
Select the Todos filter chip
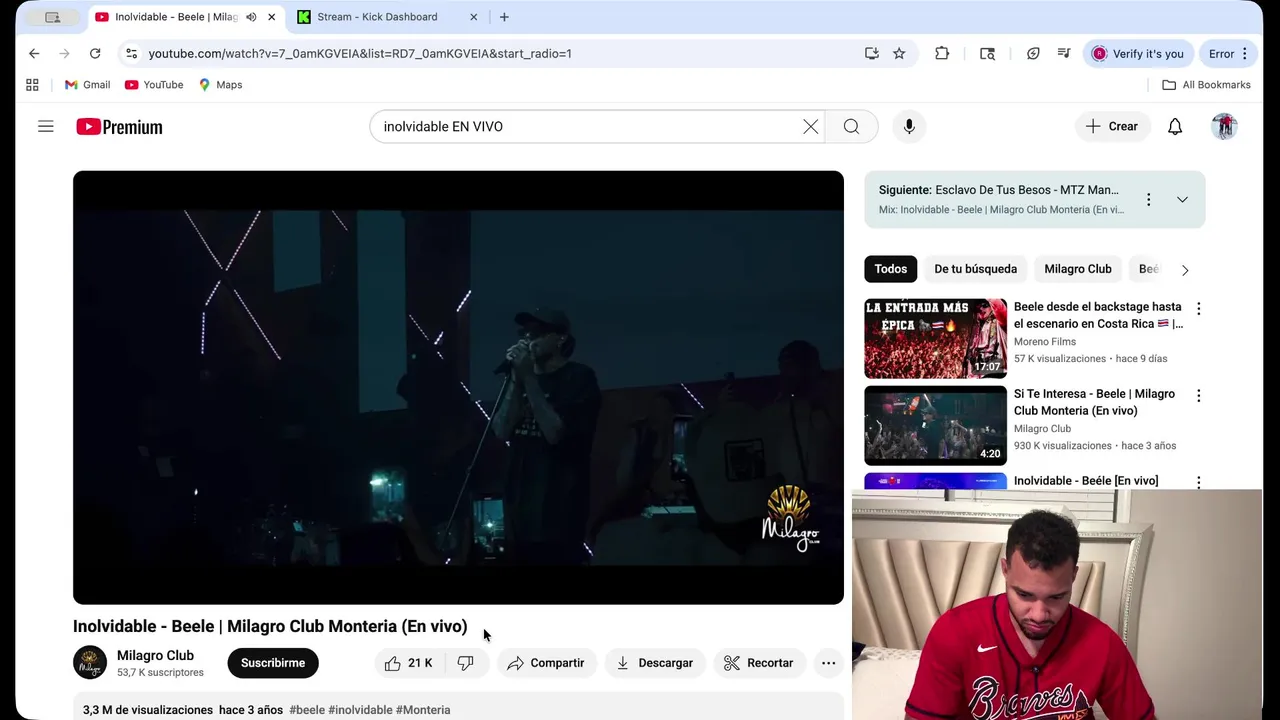click(x=891, y=269)
